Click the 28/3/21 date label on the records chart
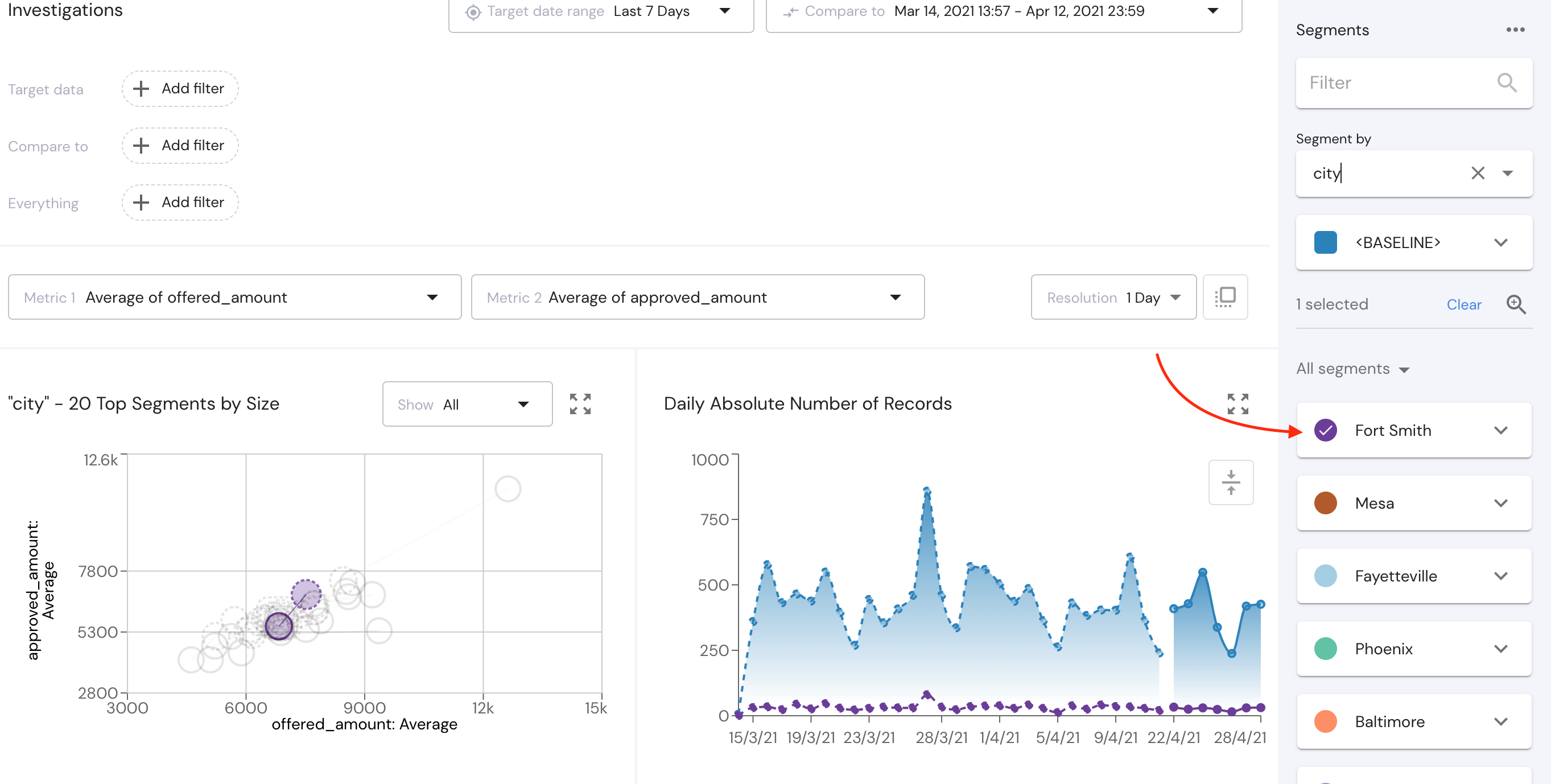The width and height of the screenshot is (1551, 784). [x=941, y=738]
